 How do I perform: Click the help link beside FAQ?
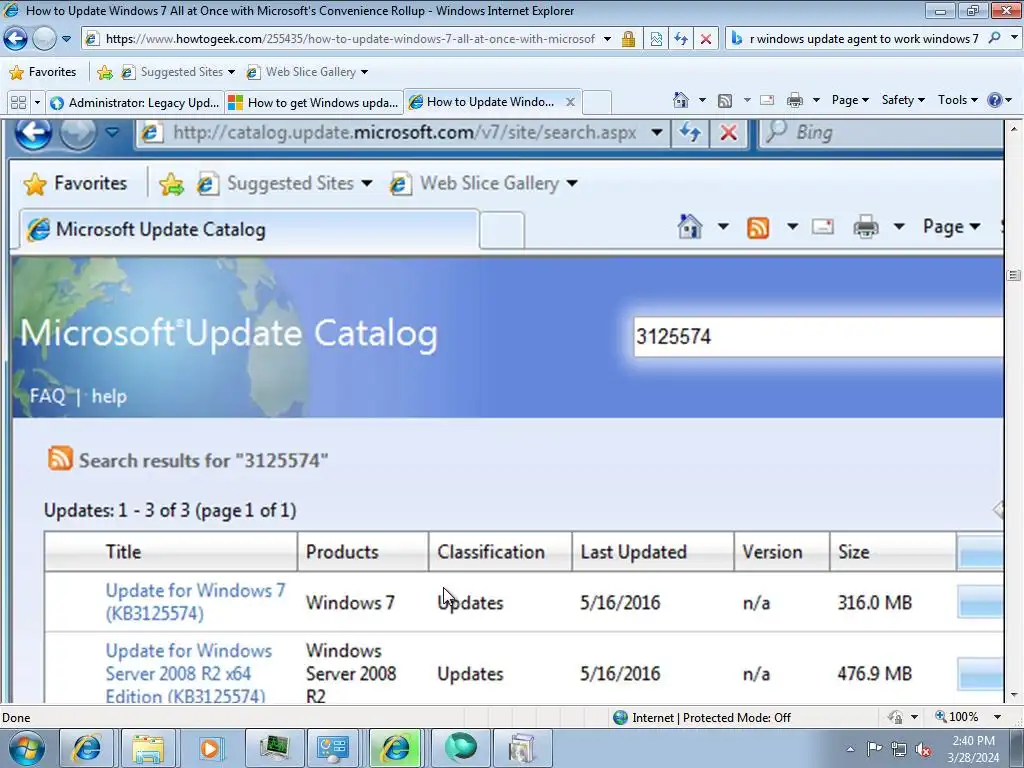pos(109,396)
